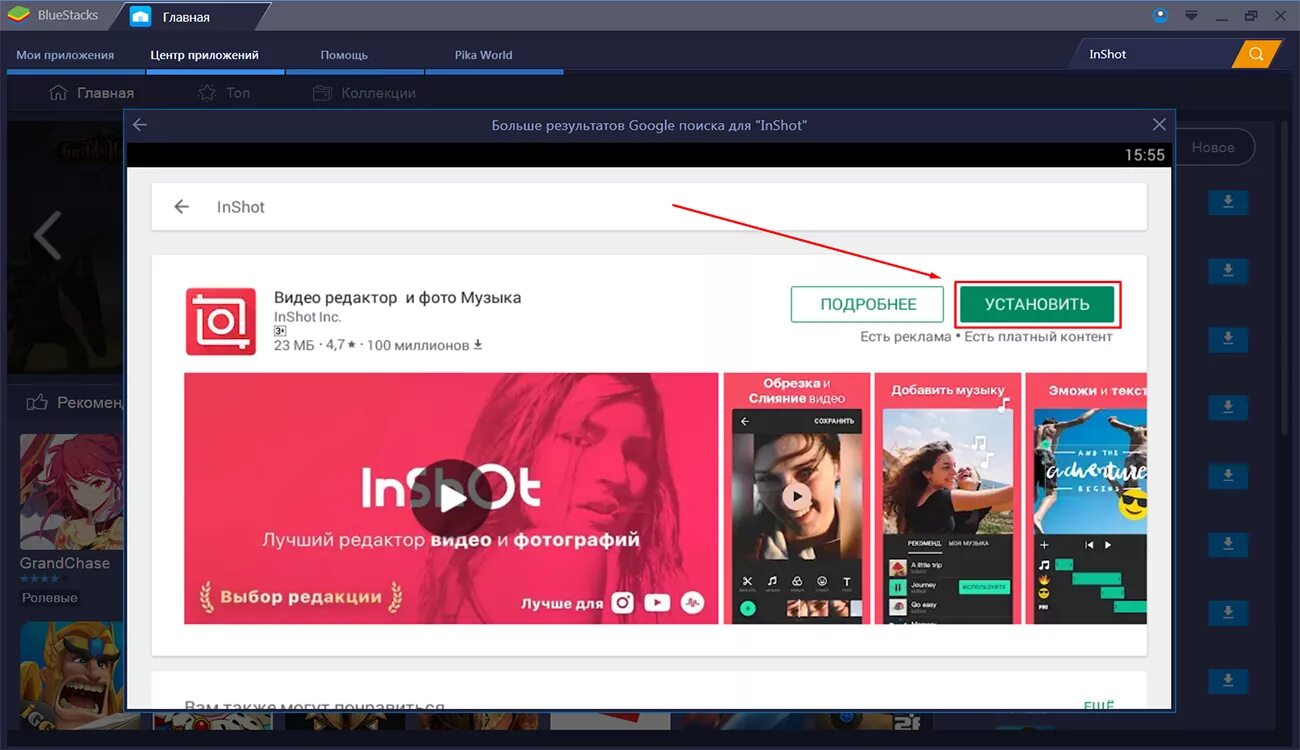
Task: Focus the BlueStacks search field containing InShot
Action: point(1154,54)
